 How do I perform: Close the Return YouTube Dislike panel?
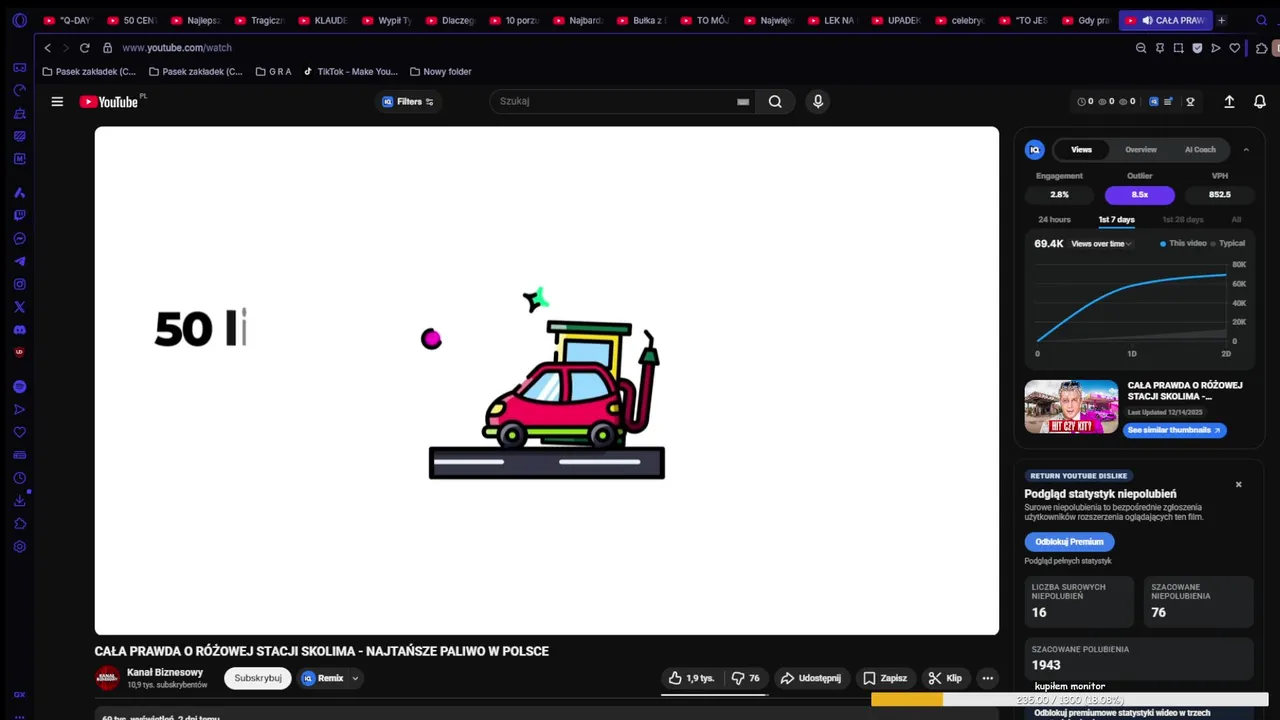pyautogui.click(x=1238, y=485)
